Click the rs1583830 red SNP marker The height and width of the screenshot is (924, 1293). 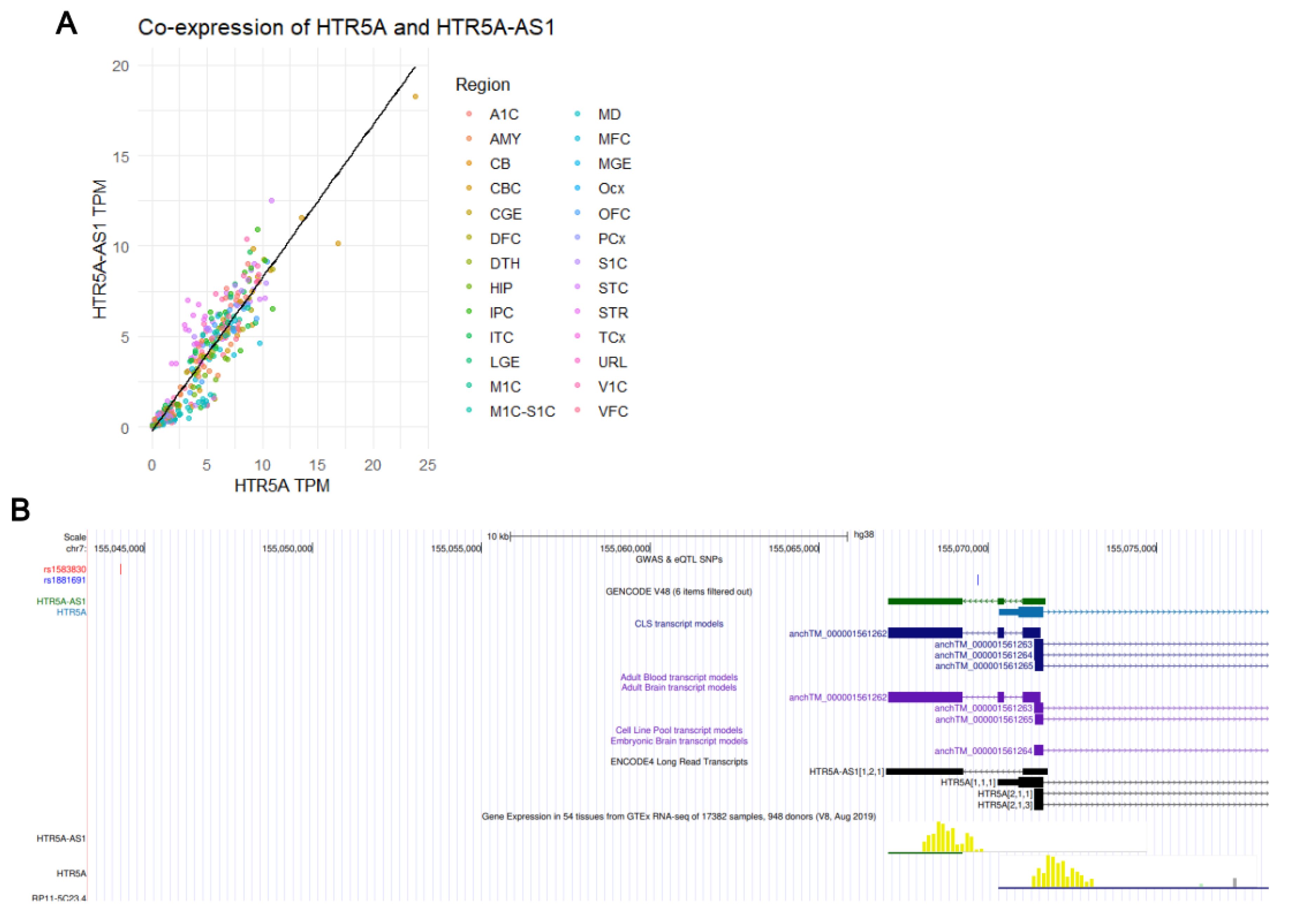121,569
